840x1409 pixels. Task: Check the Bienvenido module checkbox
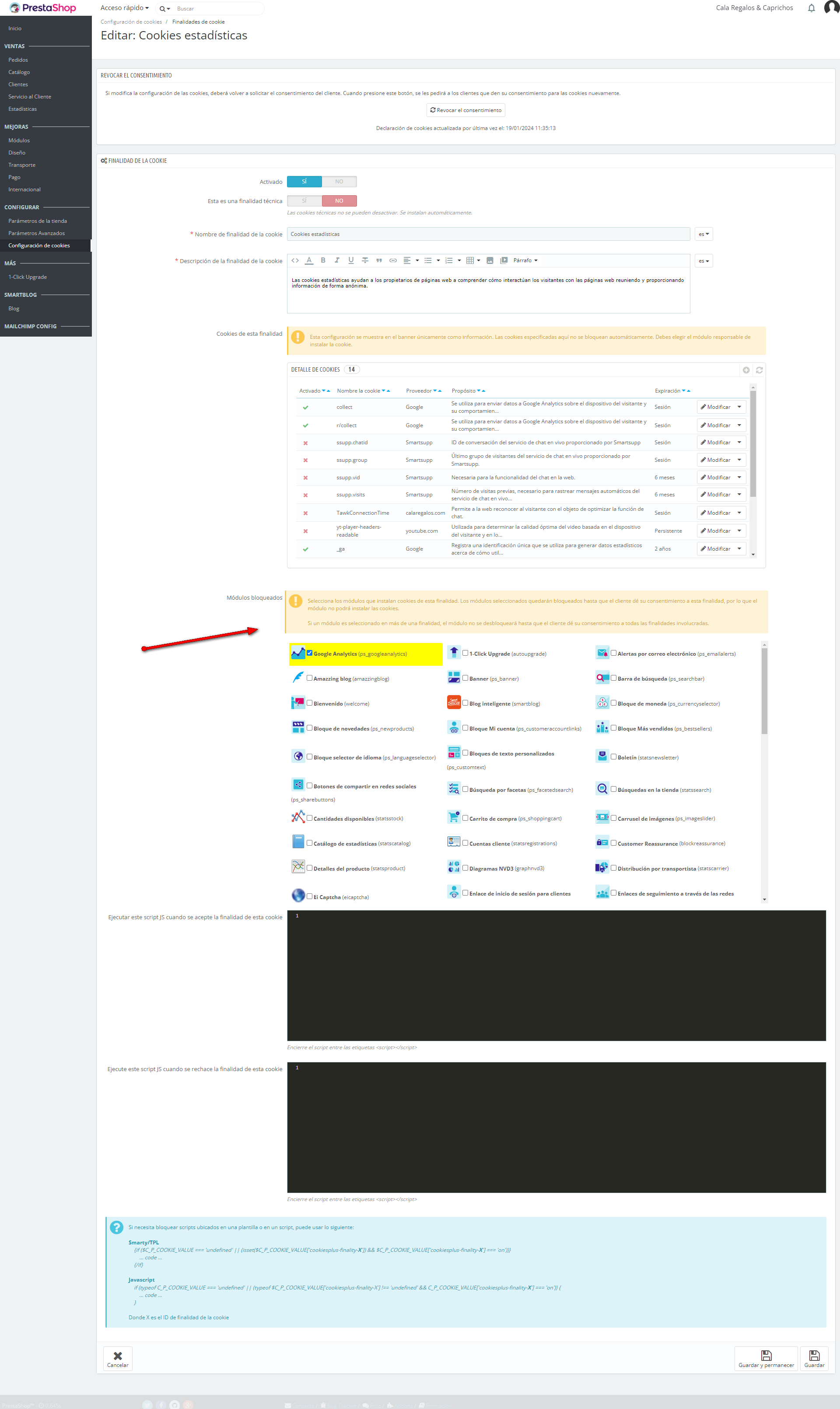pos(310,703)
